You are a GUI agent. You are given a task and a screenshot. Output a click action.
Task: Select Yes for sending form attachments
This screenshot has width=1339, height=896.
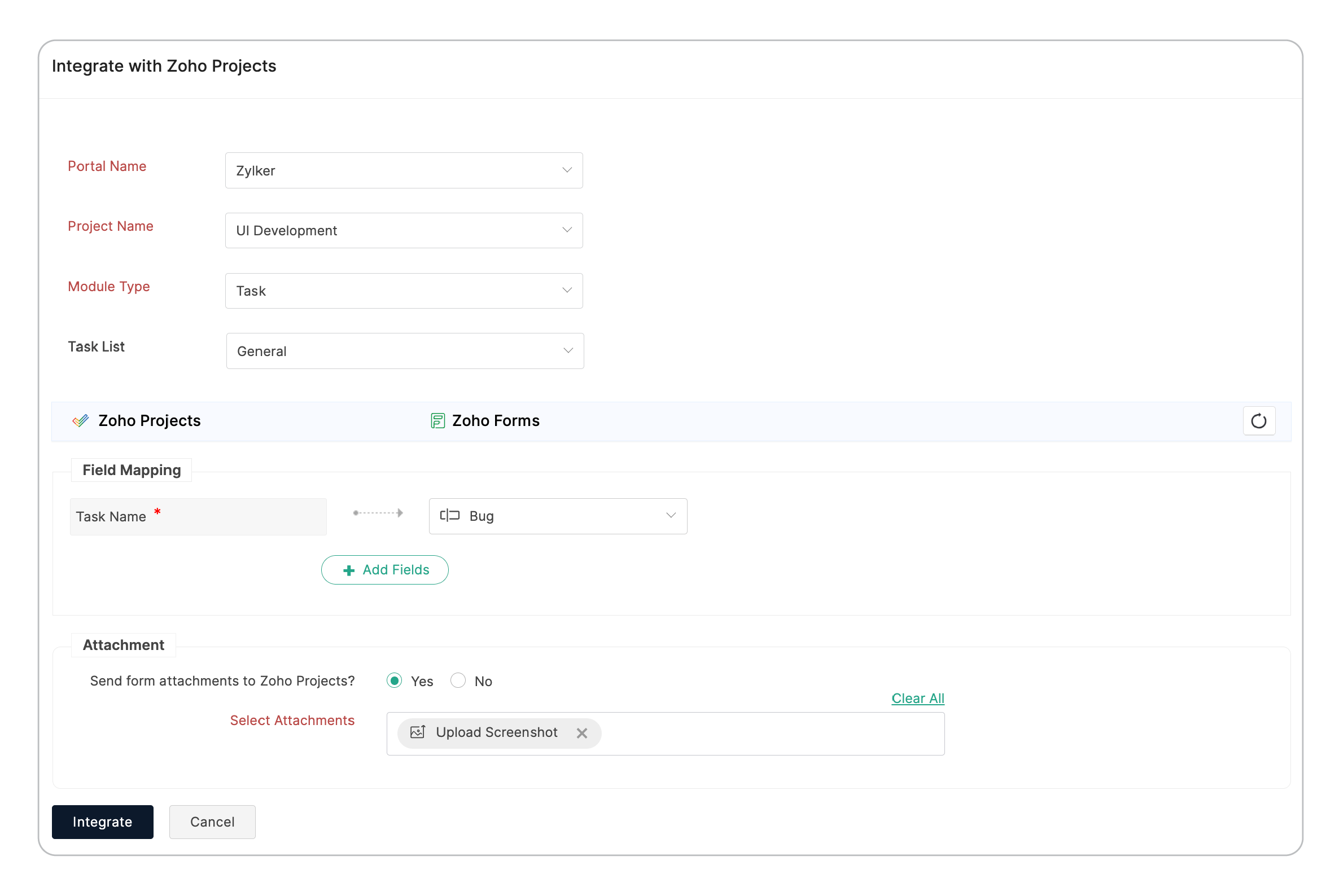(x=394, y=680)
